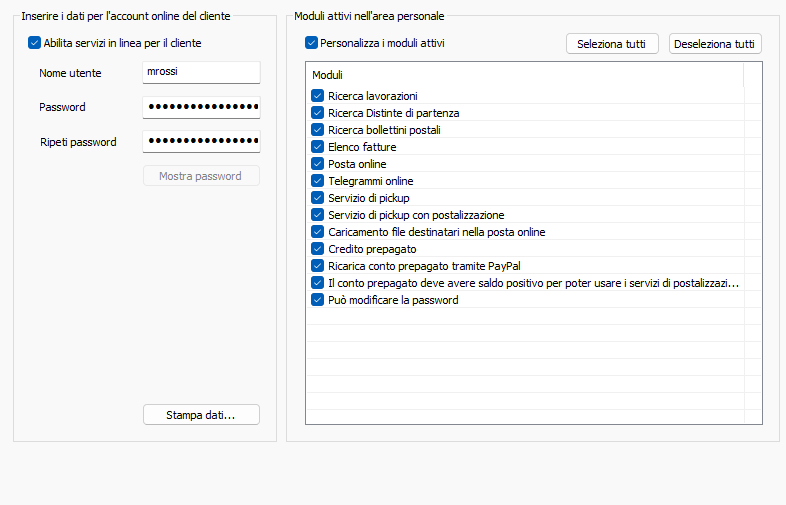Toggle 'Caricamento file destinatari nella posta online'
The image size is (786, 505).
coord(318,232)
